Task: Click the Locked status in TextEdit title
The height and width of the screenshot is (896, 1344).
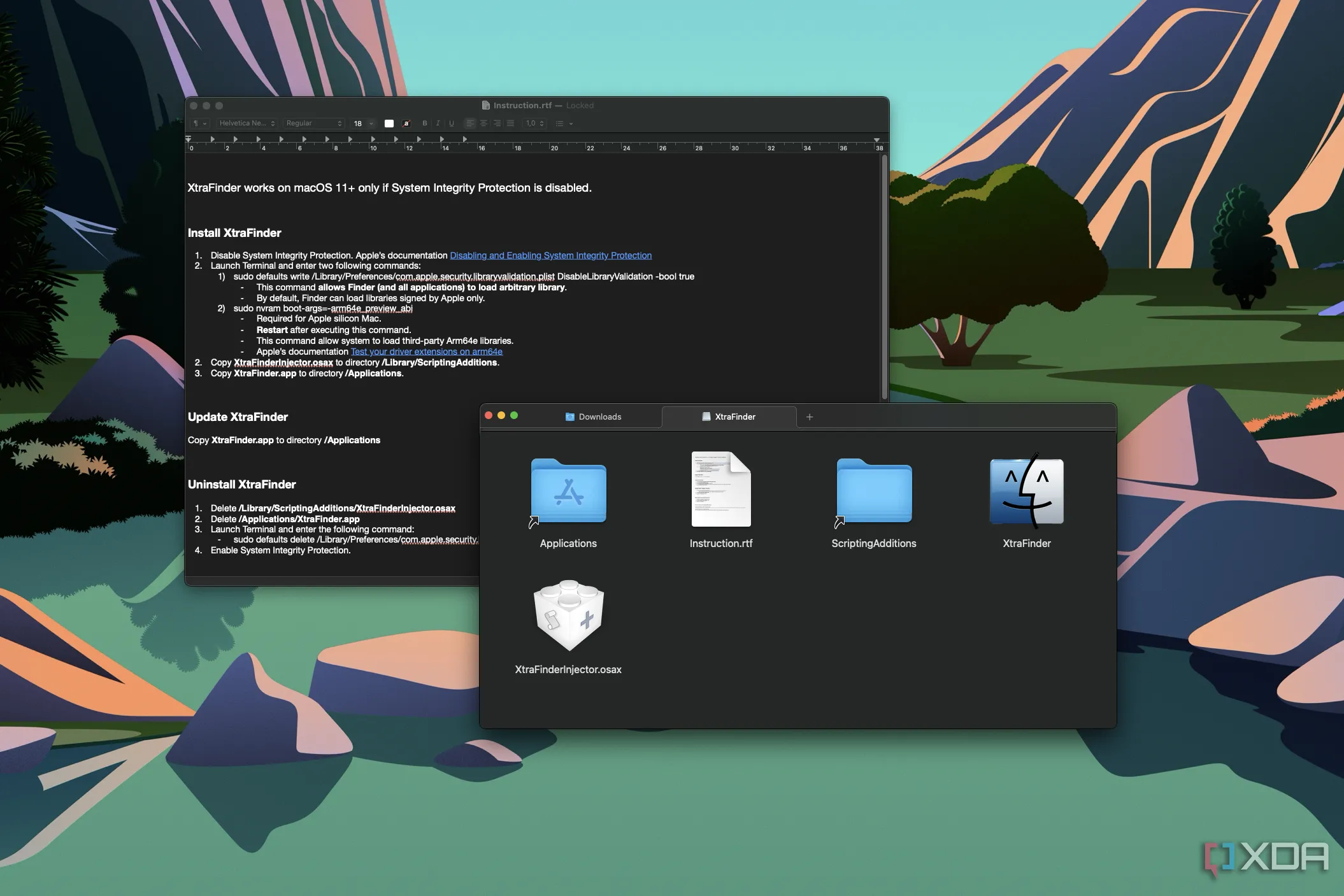Action: click(580, 106)
